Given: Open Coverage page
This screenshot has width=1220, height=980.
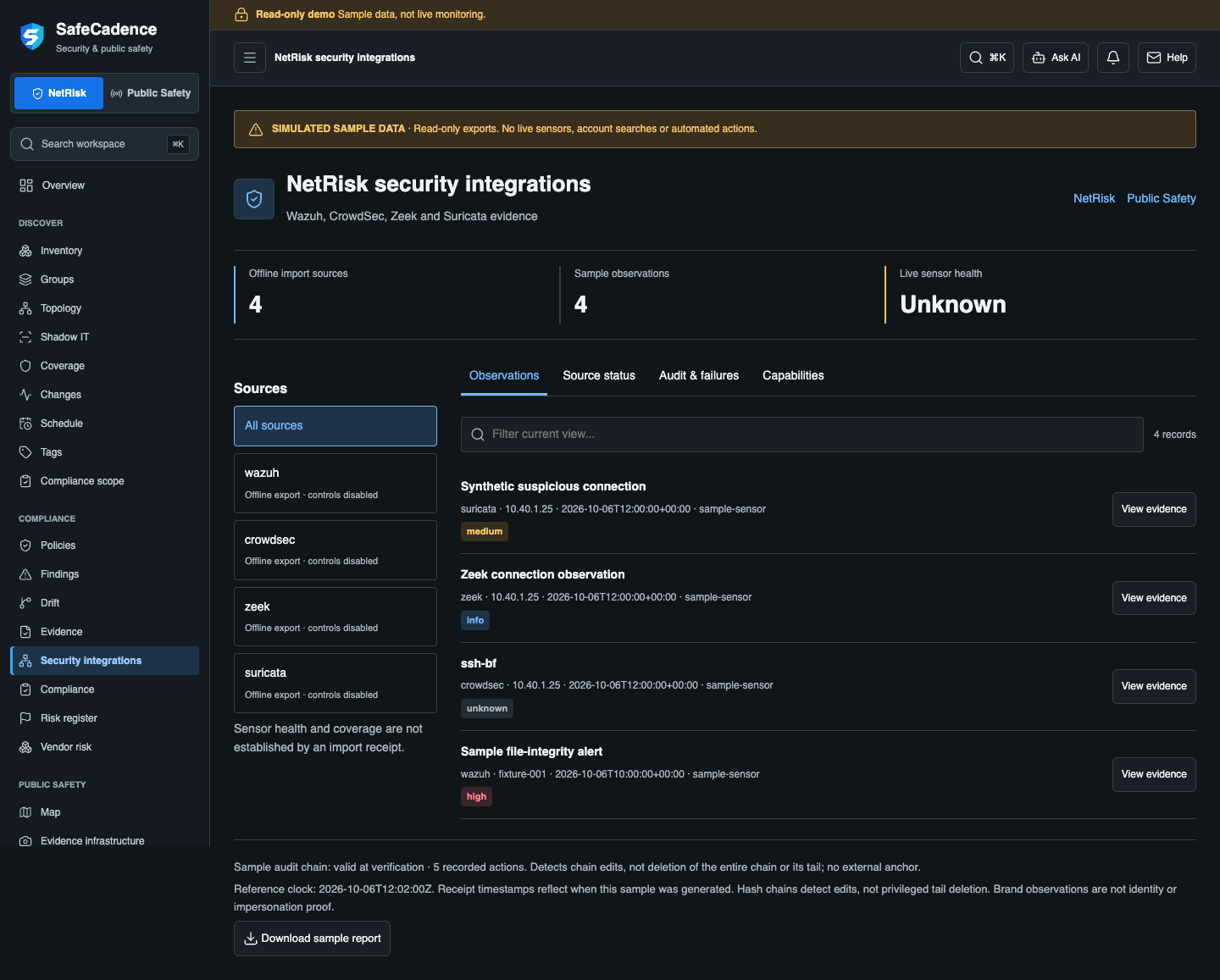Looking at the screenshot, I should point(105,366).
